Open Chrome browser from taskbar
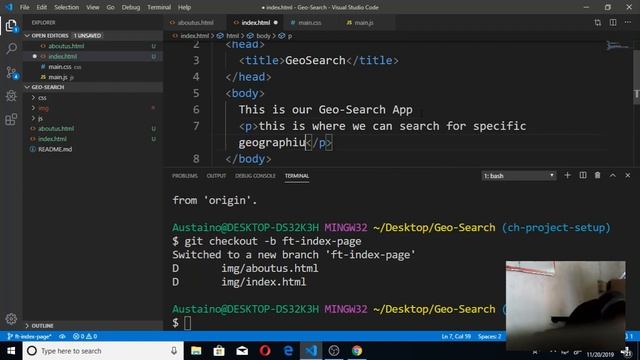The image size is (640, 360). pyautogui.click(x=357, y=351)
